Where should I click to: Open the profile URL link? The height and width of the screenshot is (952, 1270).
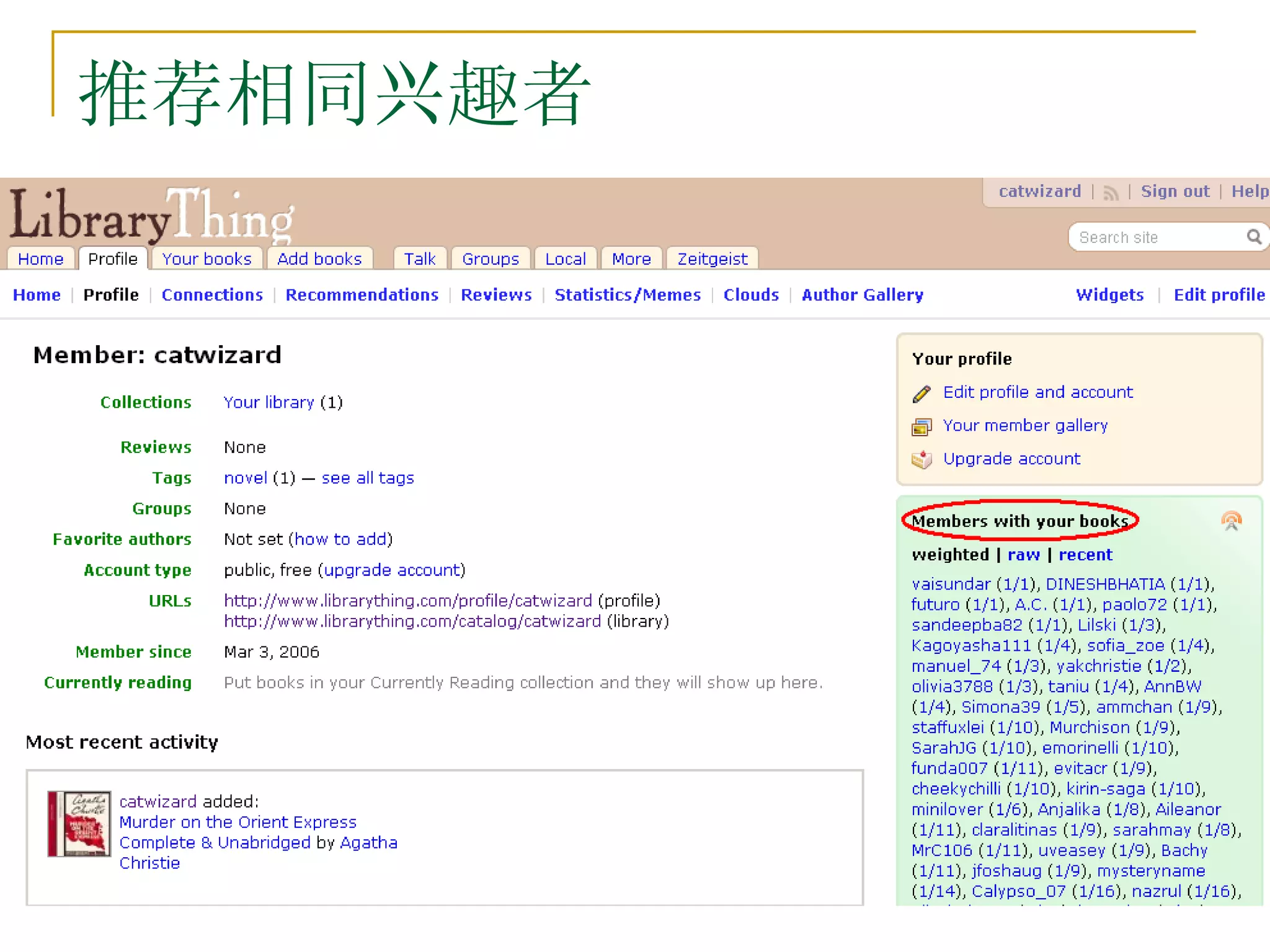pos(408,601)
